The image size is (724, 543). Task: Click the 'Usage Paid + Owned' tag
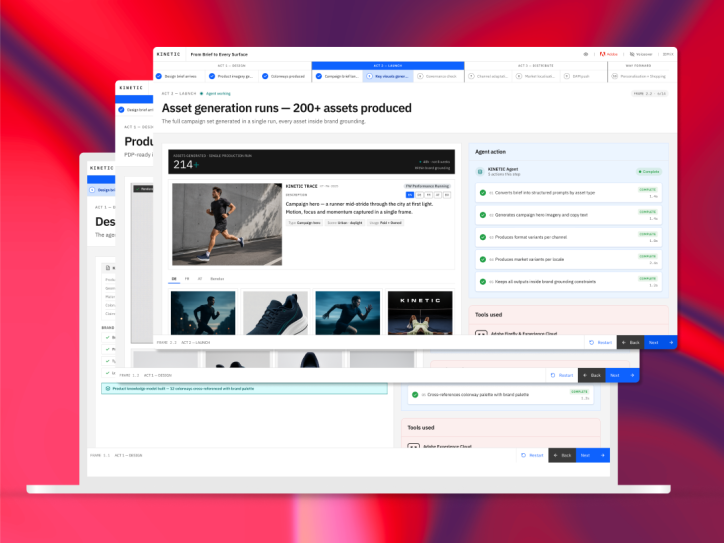tap(386, 223)
